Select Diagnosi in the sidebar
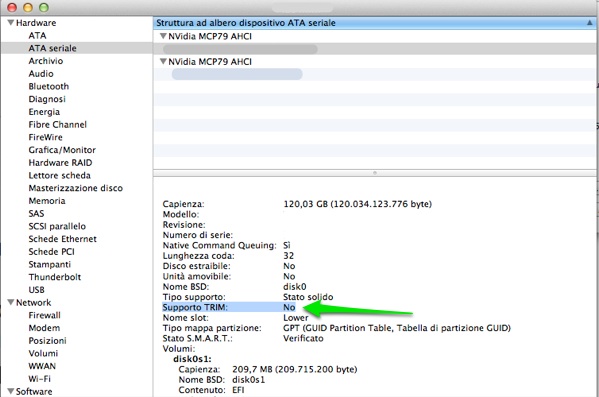The width and height of the screenshot is (599, 397). (x=47, y=99)
